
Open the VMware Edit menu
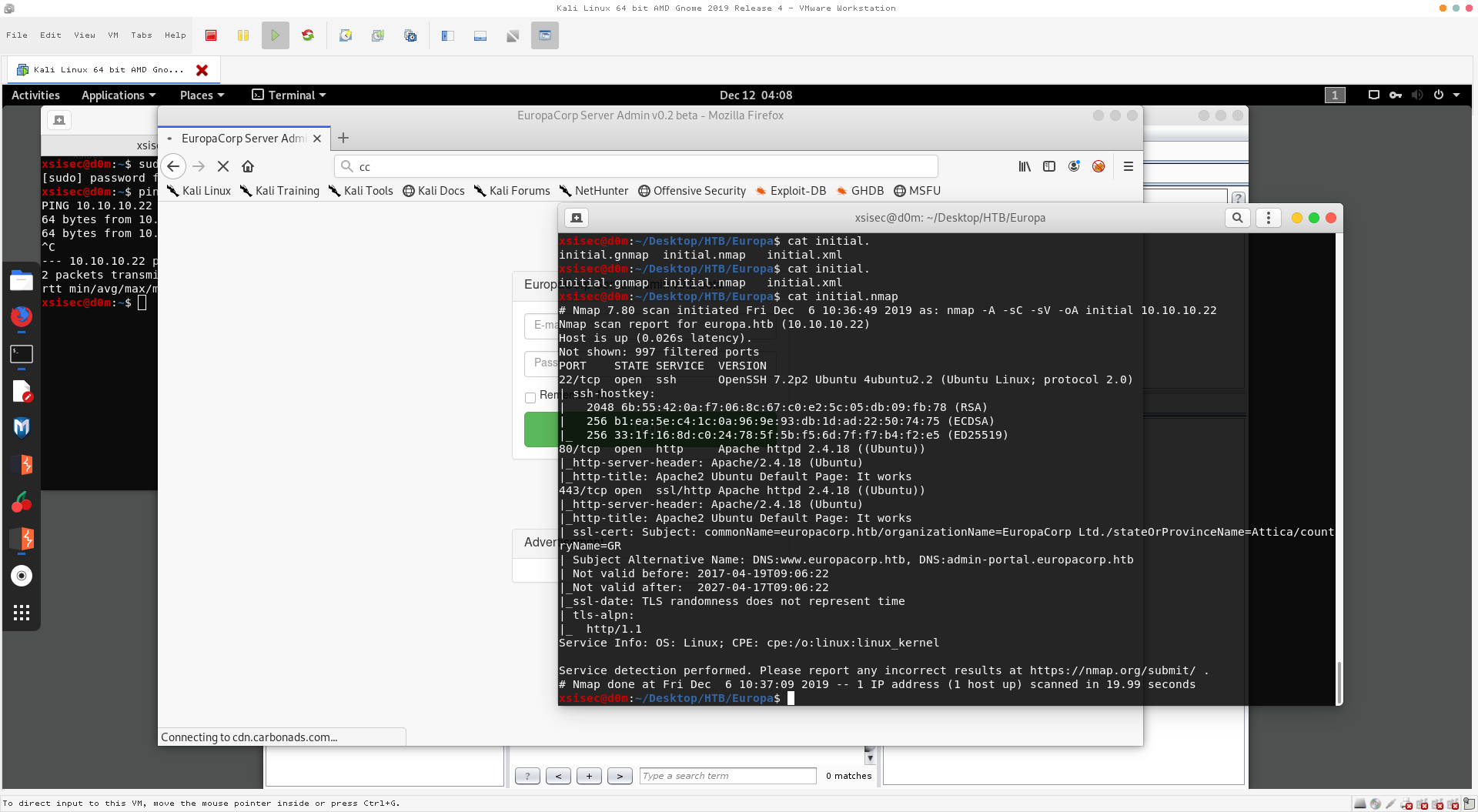[51, 35]
